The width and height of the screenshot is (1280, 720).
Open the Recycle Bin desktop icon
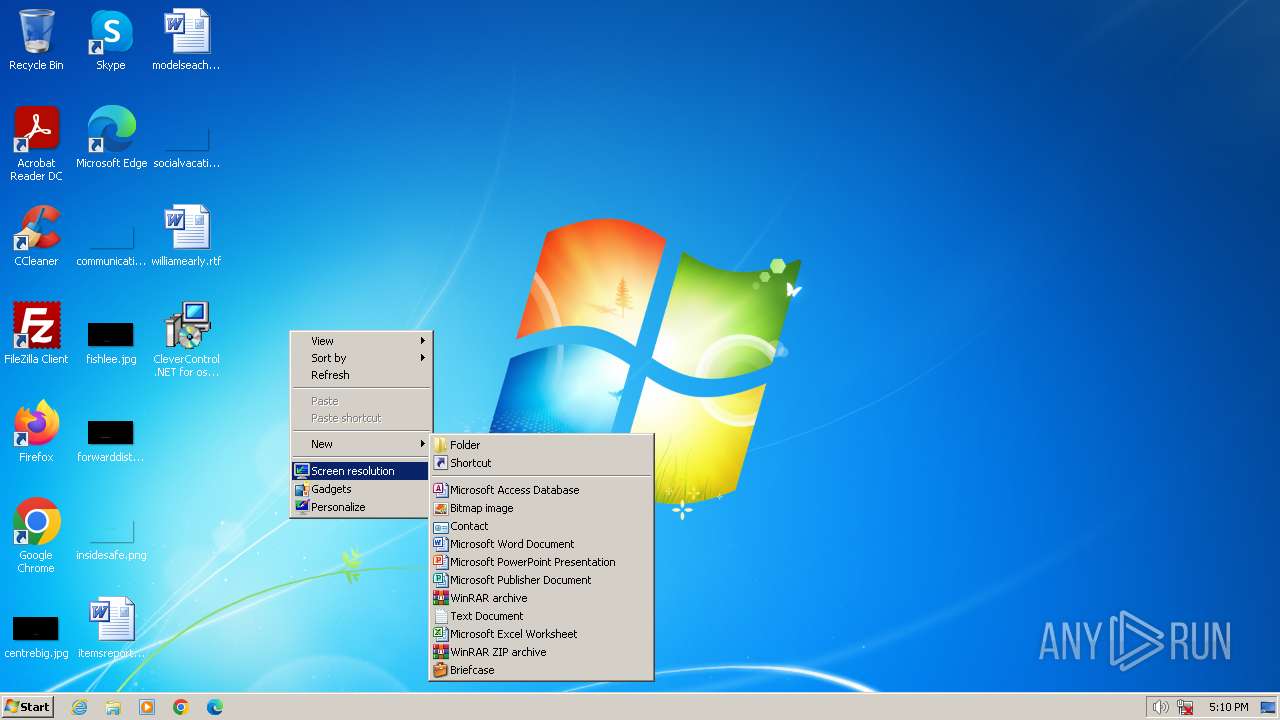[x=36, y=40]
